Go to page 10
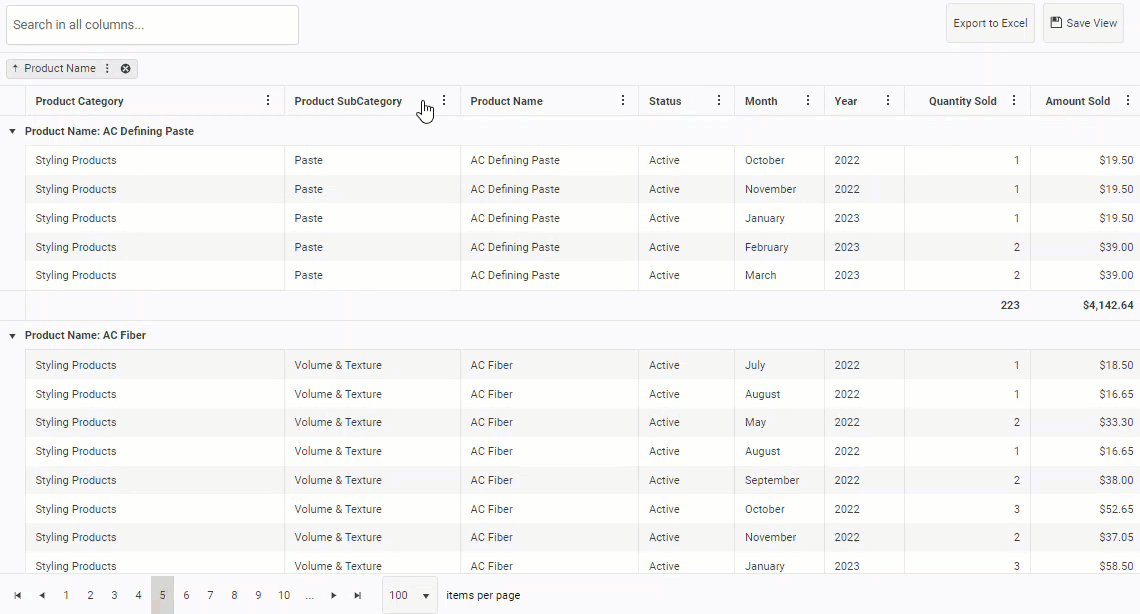This screenshot has width=1140, height=614. point(284,595)
